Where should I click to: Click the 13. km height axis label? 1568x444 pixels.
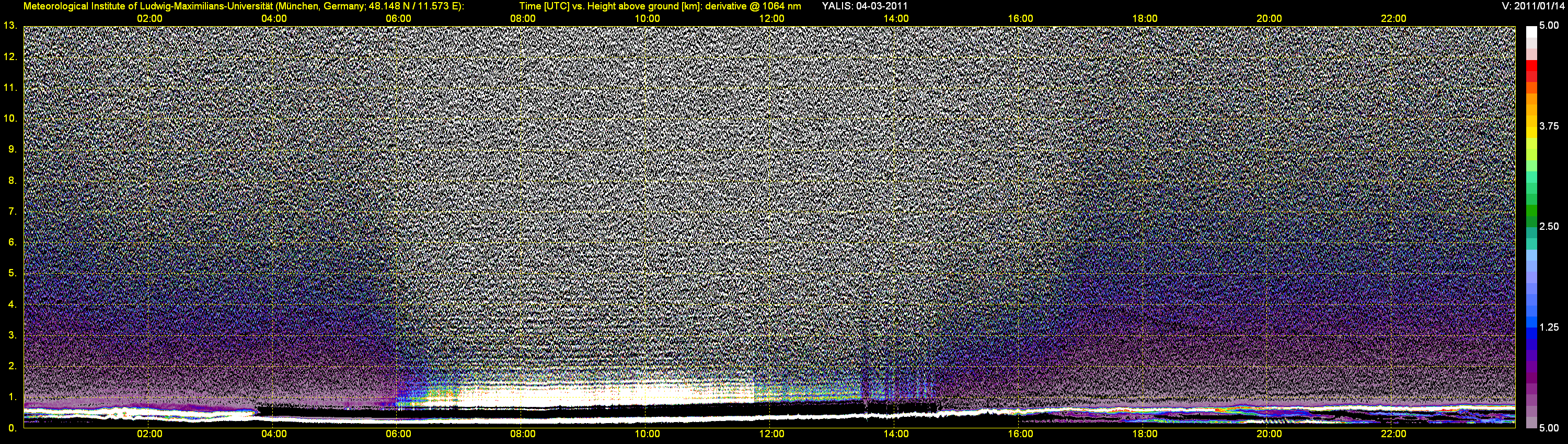coord(10,26)
